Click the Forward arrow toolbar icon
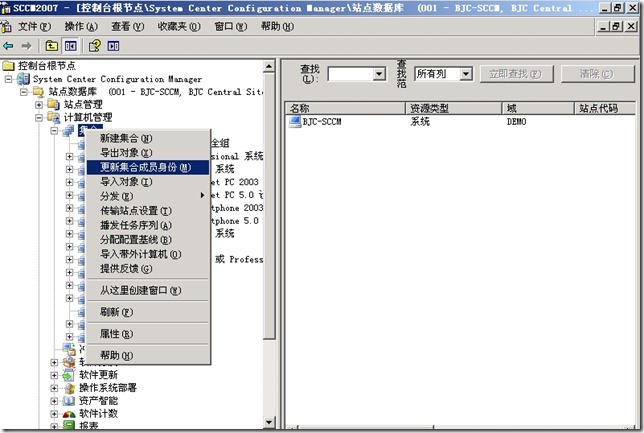 point(26,46)
